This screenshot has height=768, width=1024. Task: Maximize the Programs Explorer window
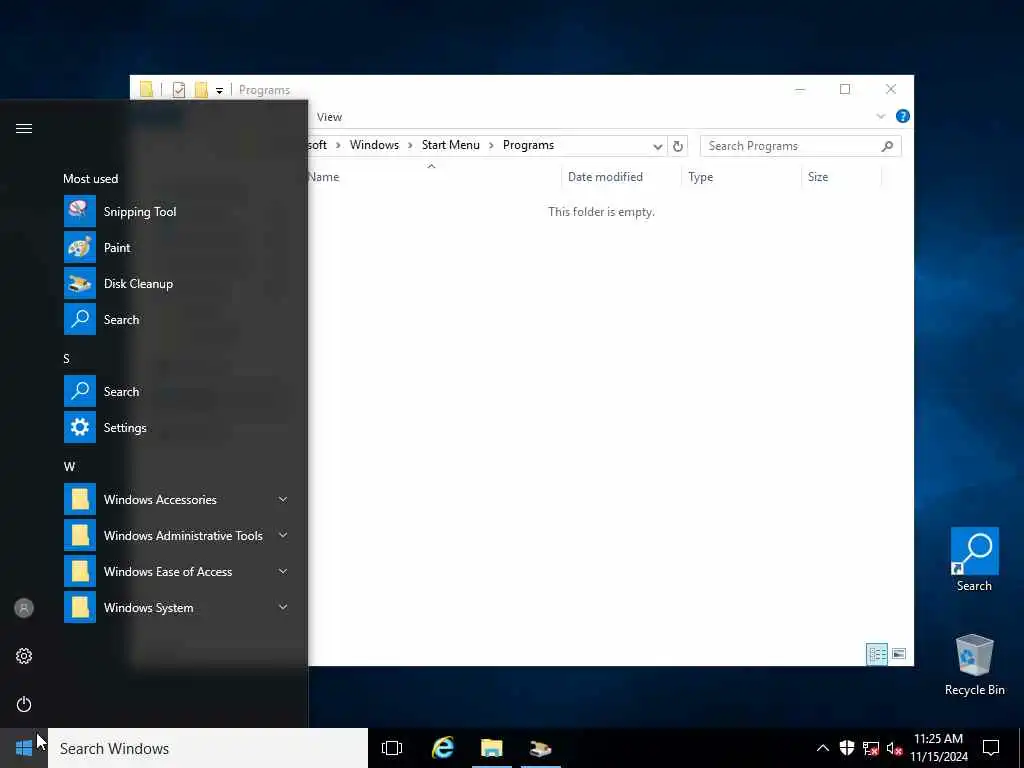click(x=845, y=89)
